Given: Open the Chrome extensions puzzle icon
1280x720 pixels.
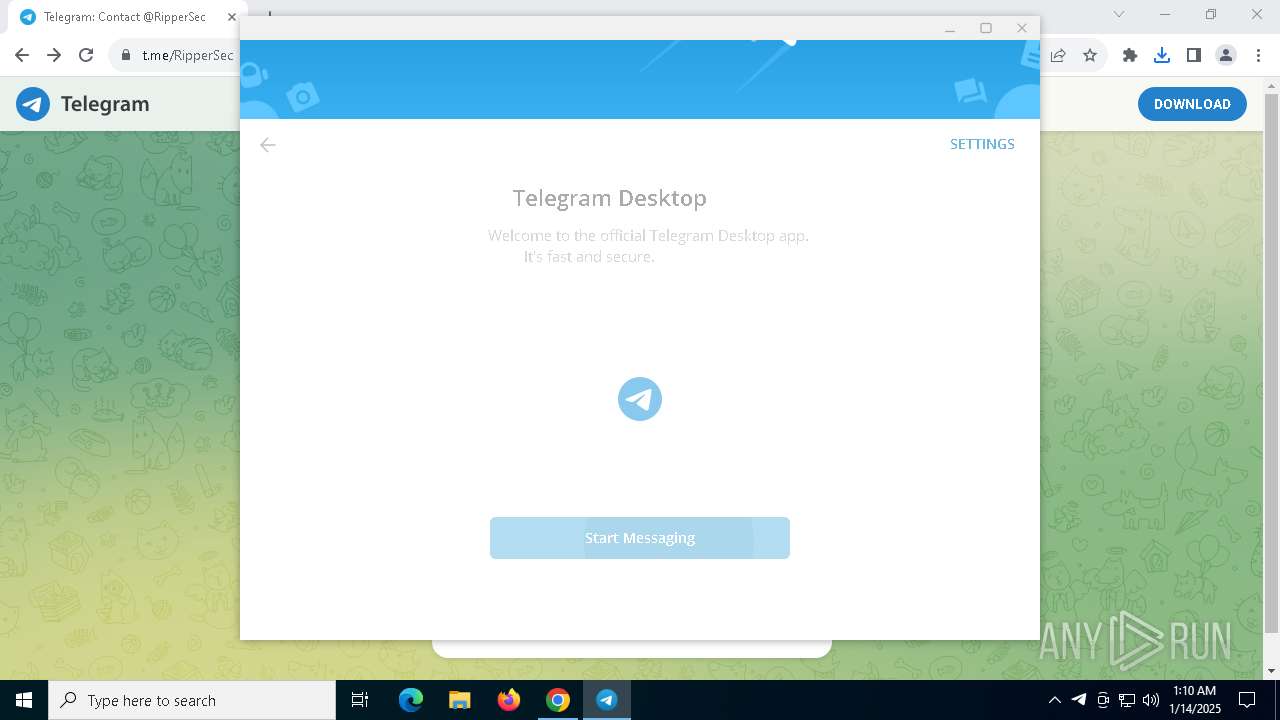Looking at the screenshot, I should tap(1130, 55).
